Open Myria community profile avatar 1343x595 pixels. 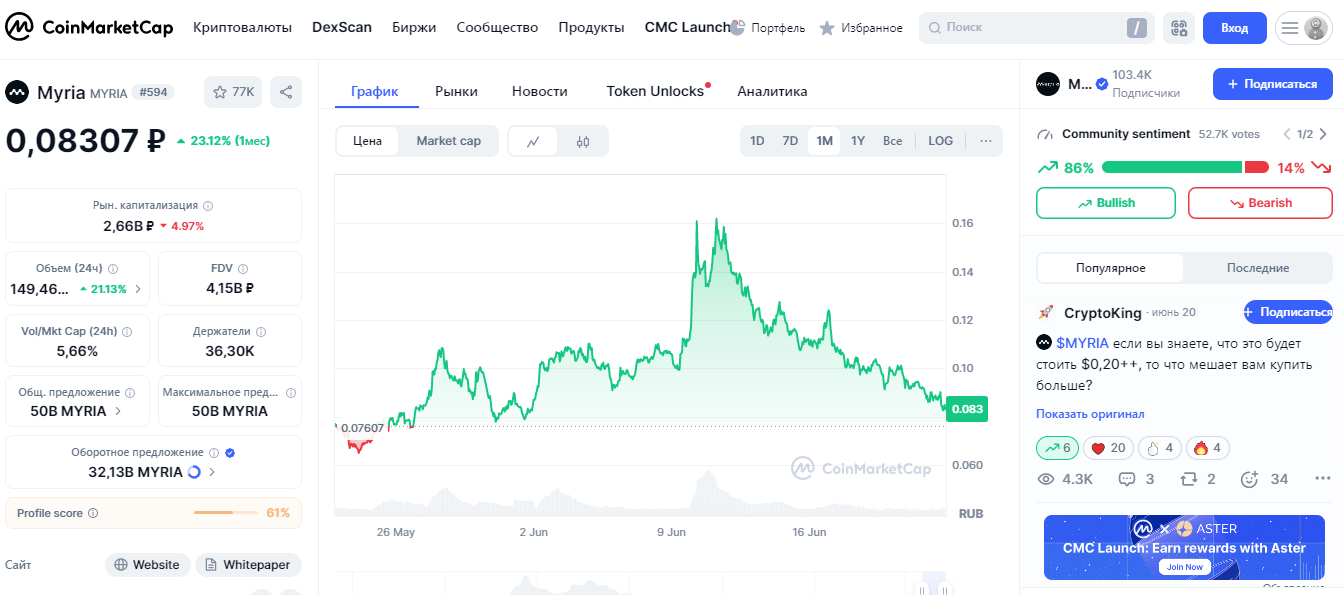pos(1048,84)
